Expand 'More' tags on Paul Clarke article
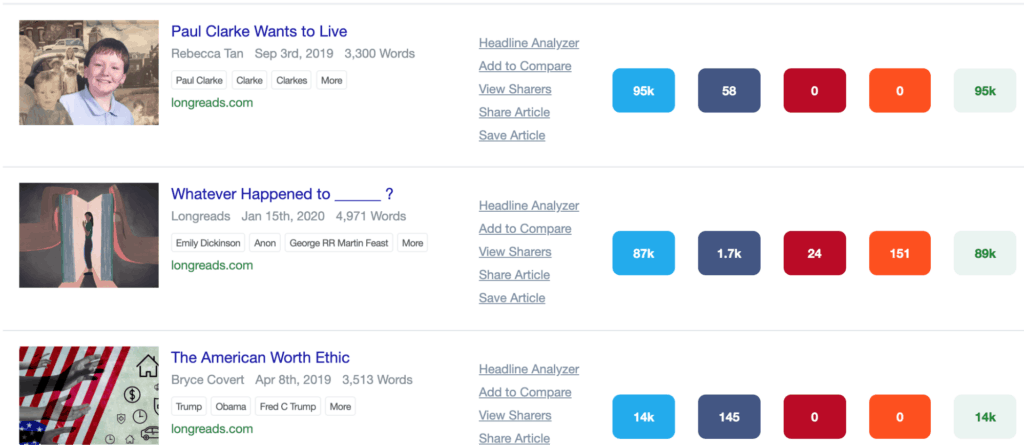 [x=331, y=80]
